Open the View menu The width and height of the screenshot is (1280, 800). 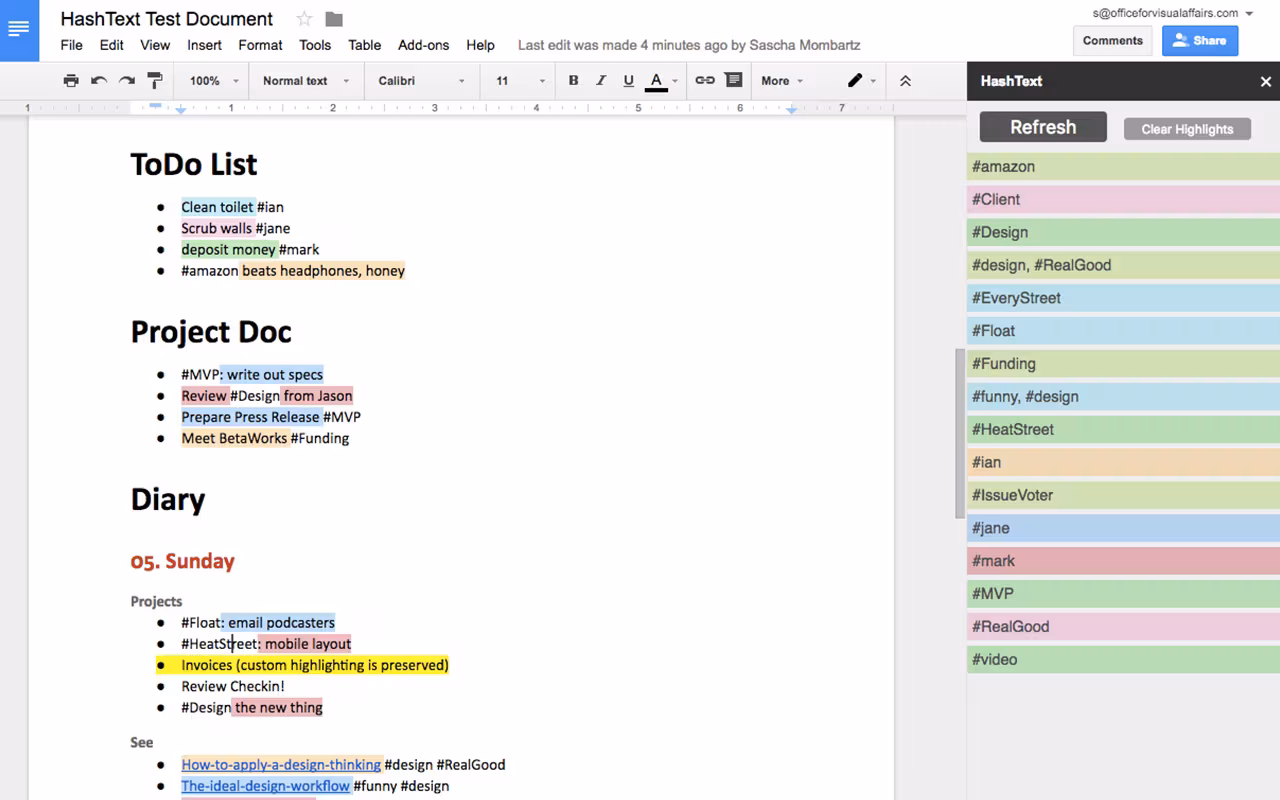pyautogui.click(x=155, y=45)
